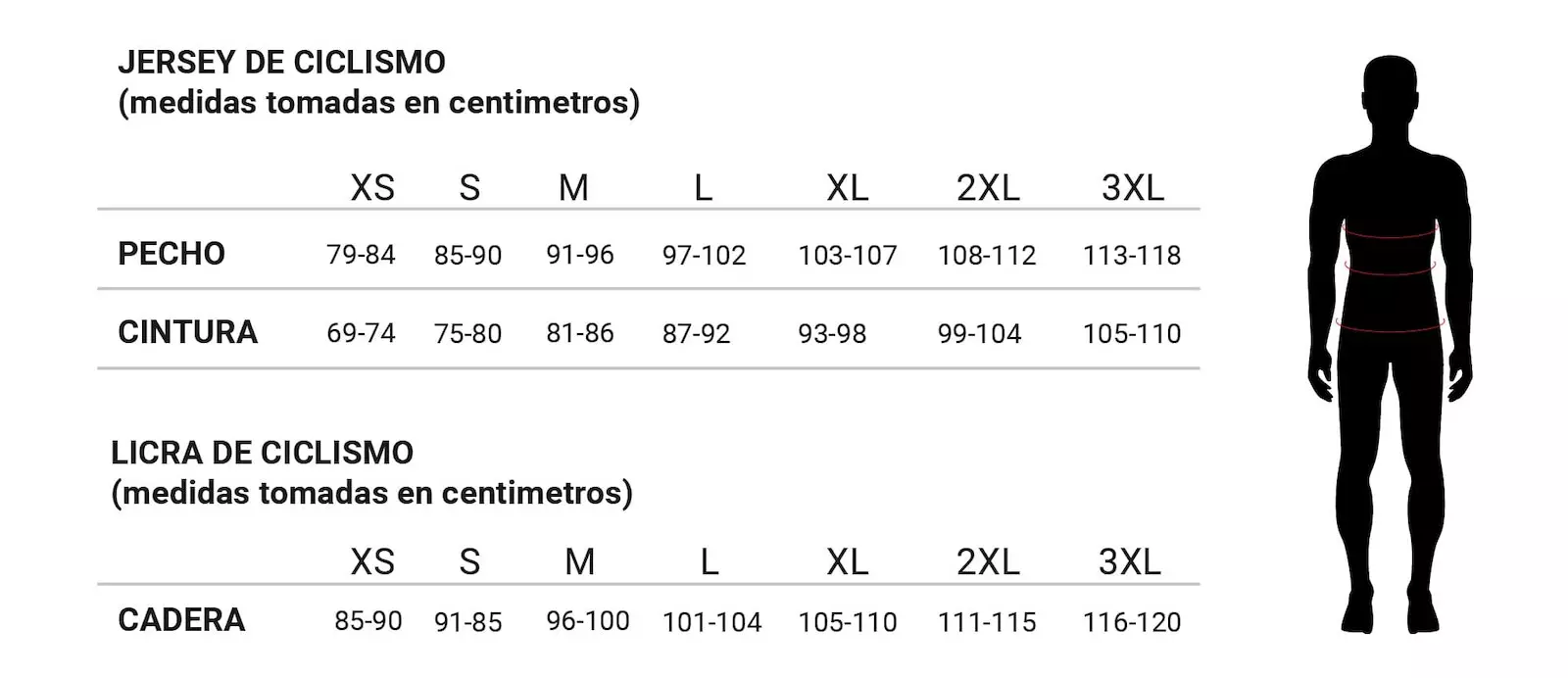Click the LICRA DE CICLISMO heading

[x=262, y=453]
